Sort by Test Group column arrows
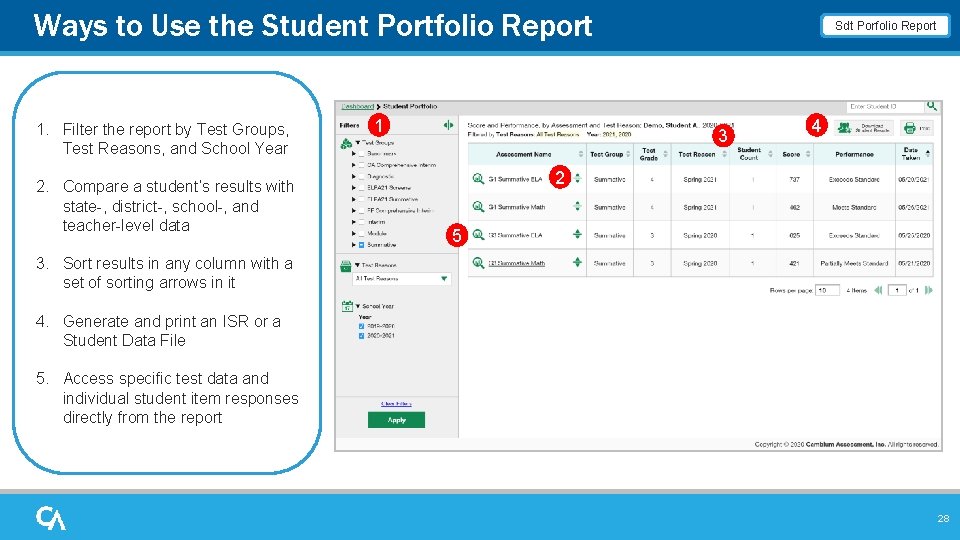This screenshot has width=960, height=540. point(628,154)
